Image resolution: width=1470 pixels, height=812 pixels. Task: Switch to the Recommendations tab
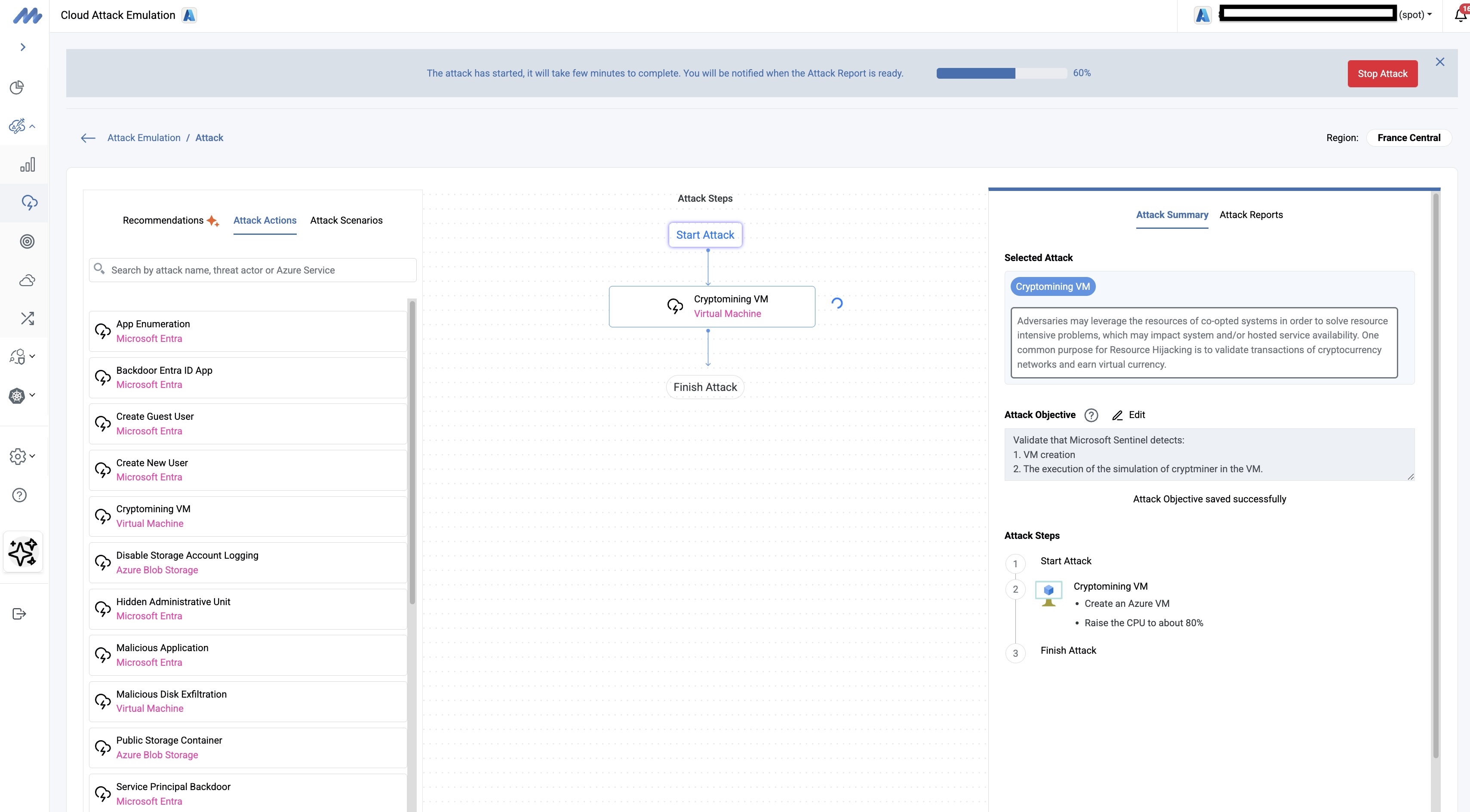click(x=163, y=220)
